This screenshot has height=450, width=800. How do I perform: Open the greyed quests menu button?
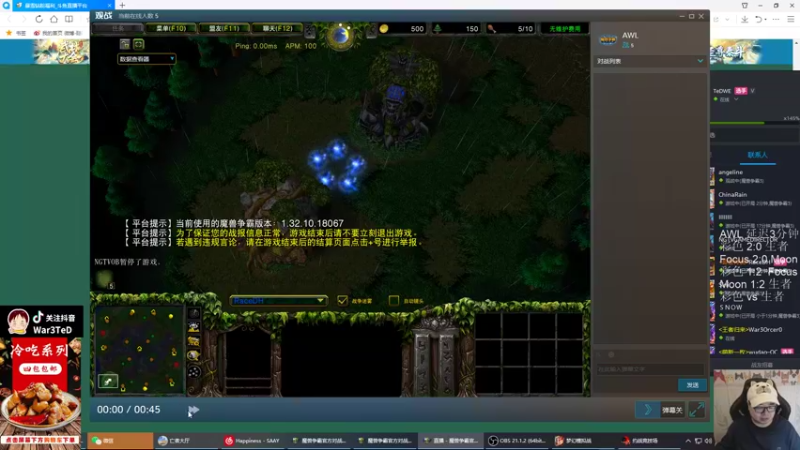118,29
